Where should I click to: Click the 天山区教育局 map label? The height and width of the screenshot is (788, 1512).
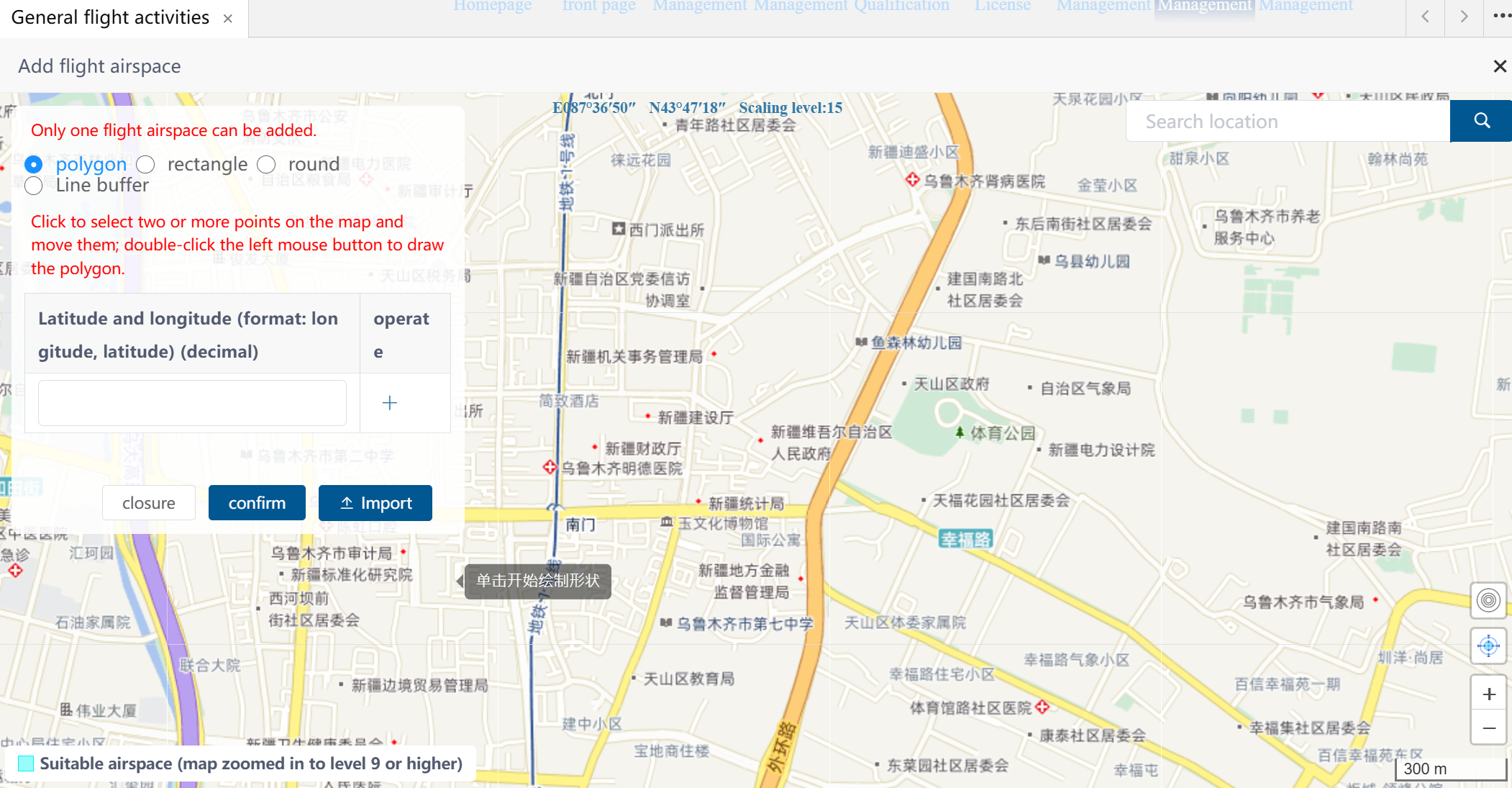point(688,679)
